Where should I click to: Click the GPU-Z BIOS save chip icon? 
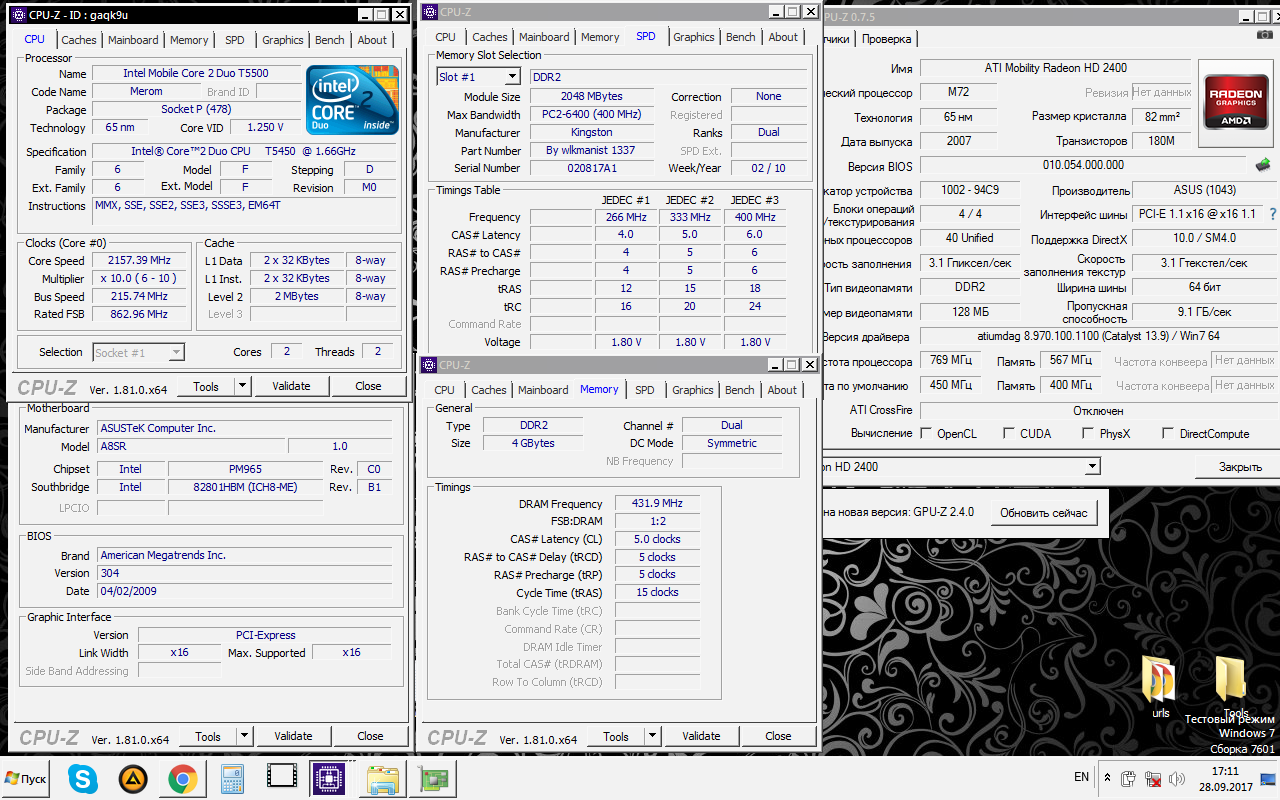pyautogui.click(x=1264, y=165)
